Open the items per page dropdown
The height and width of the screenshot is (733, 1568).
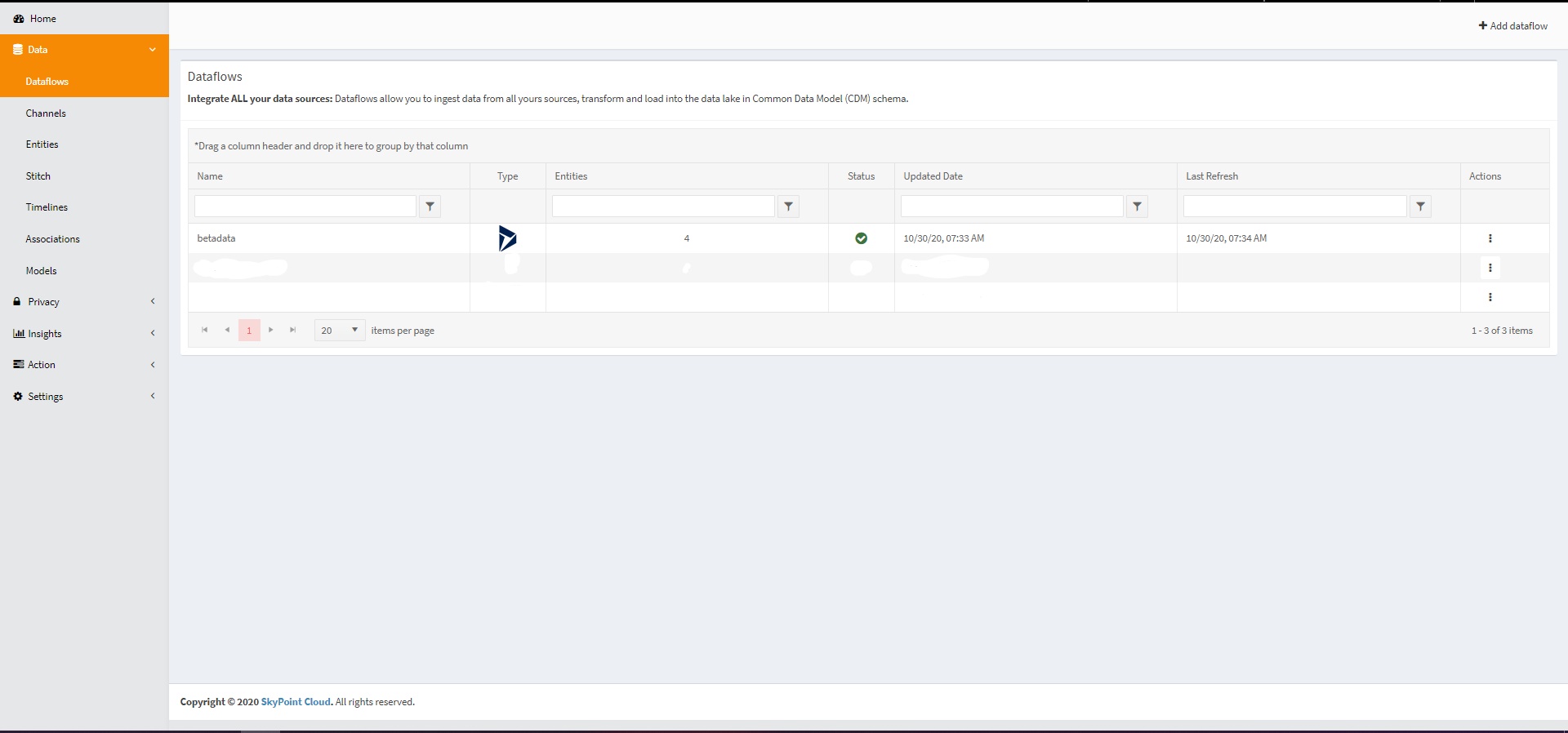[340, 330]
